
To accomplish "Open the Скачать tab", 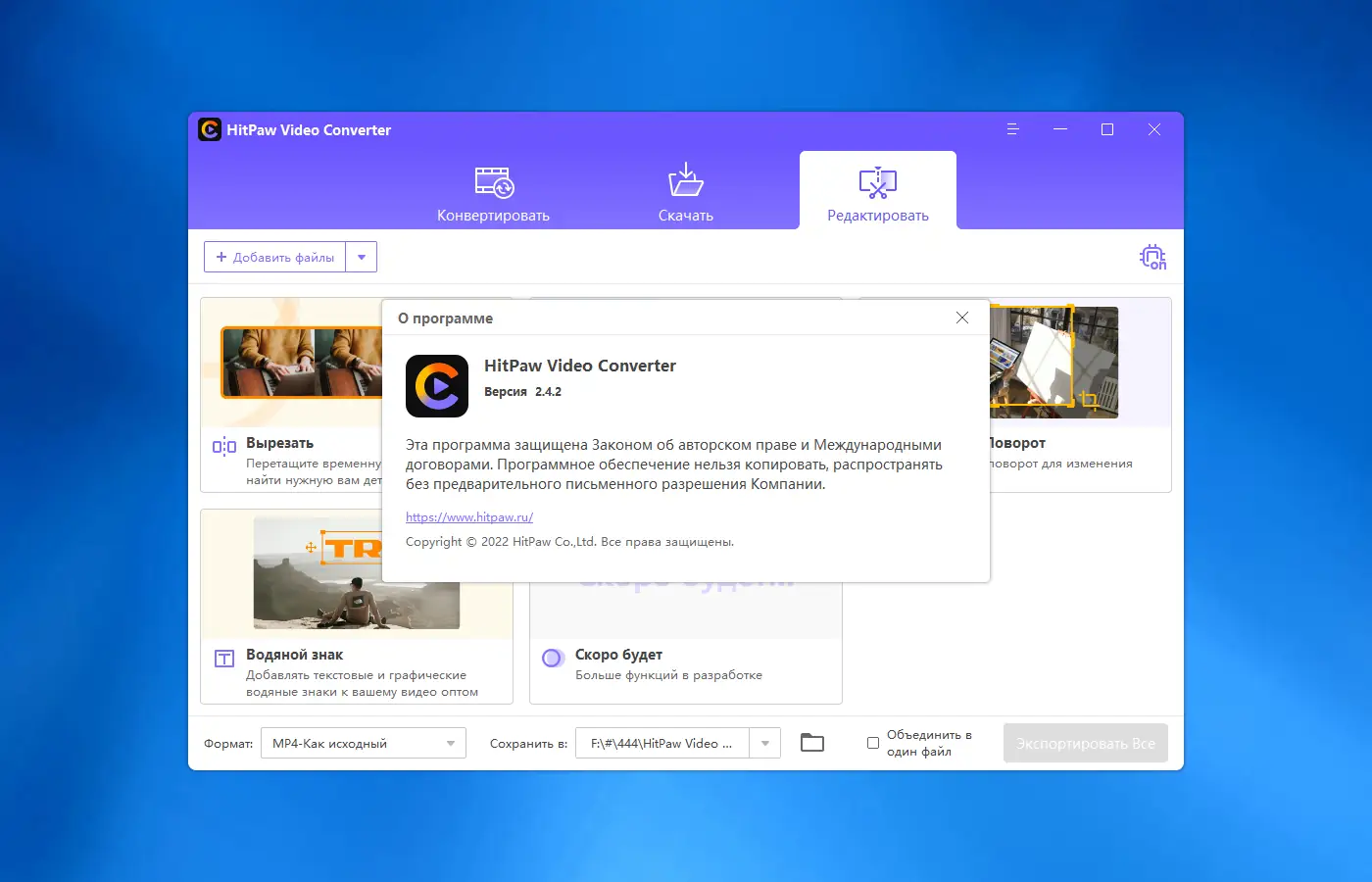I will tap(686, 194).
